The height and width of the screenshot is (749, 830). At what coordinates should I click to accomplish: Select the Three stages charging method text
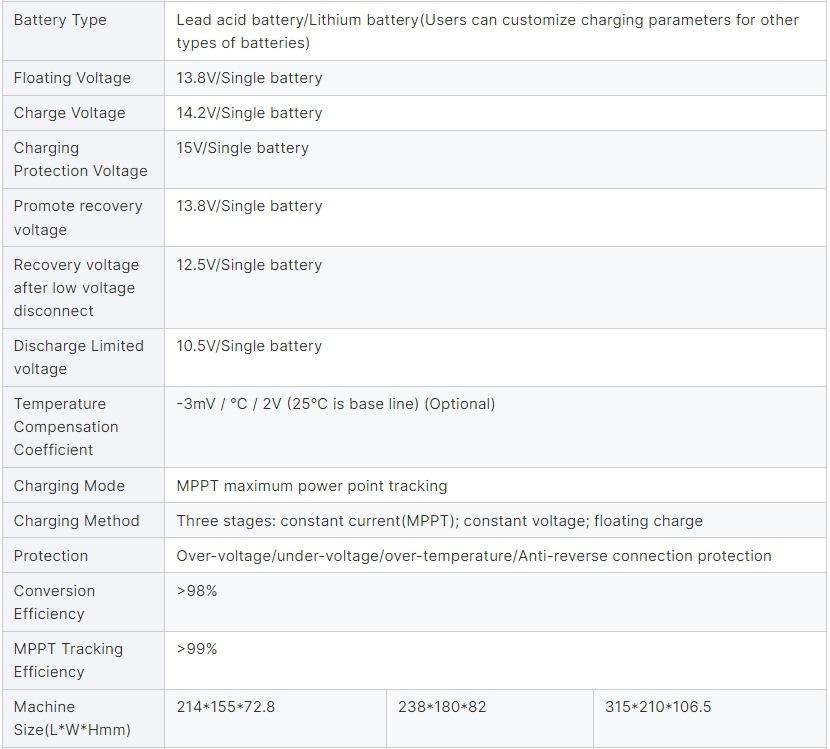pos(439,521)
